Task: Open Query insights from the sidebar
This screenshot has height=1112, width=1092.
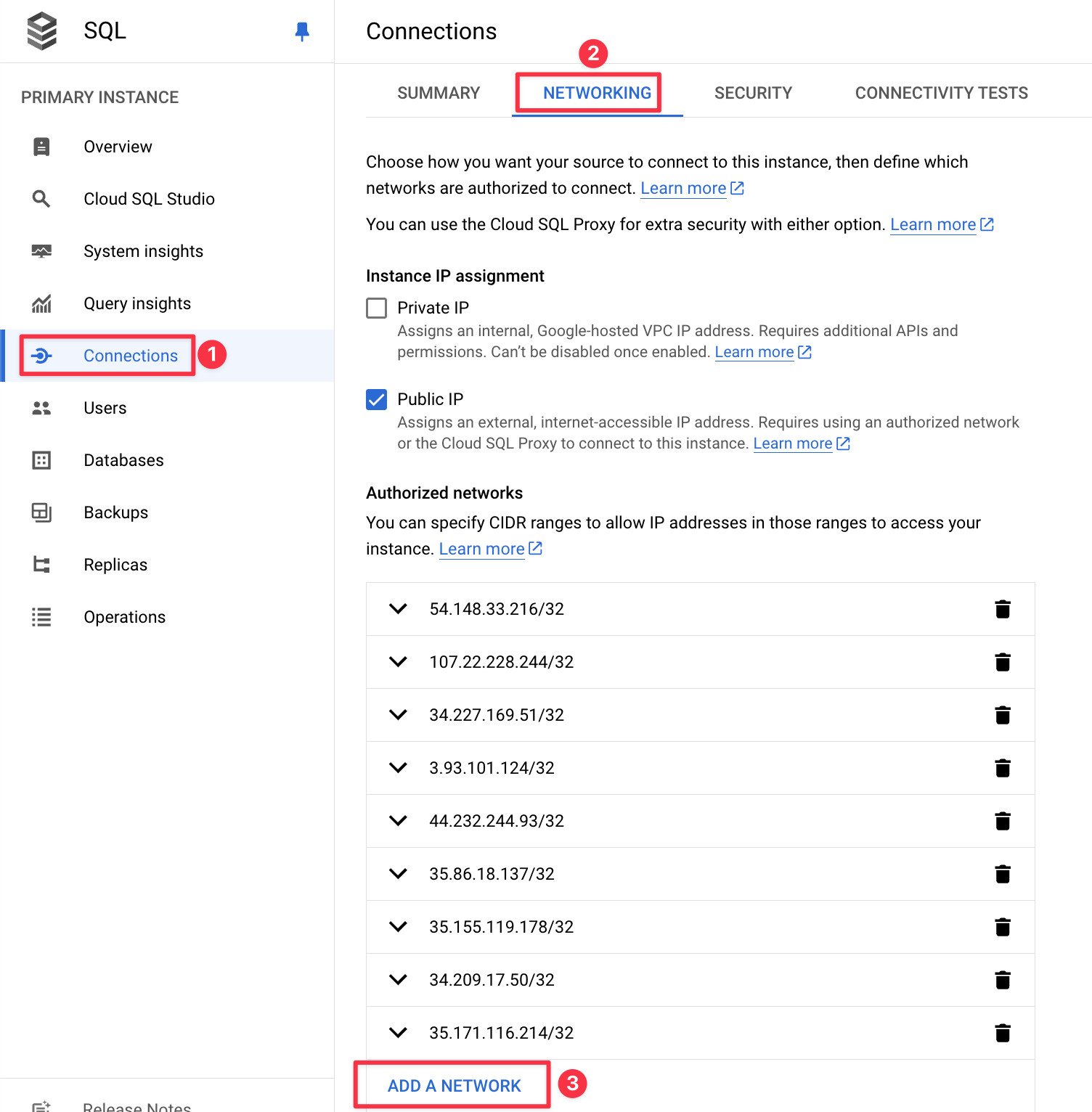Action: point(137,303)
